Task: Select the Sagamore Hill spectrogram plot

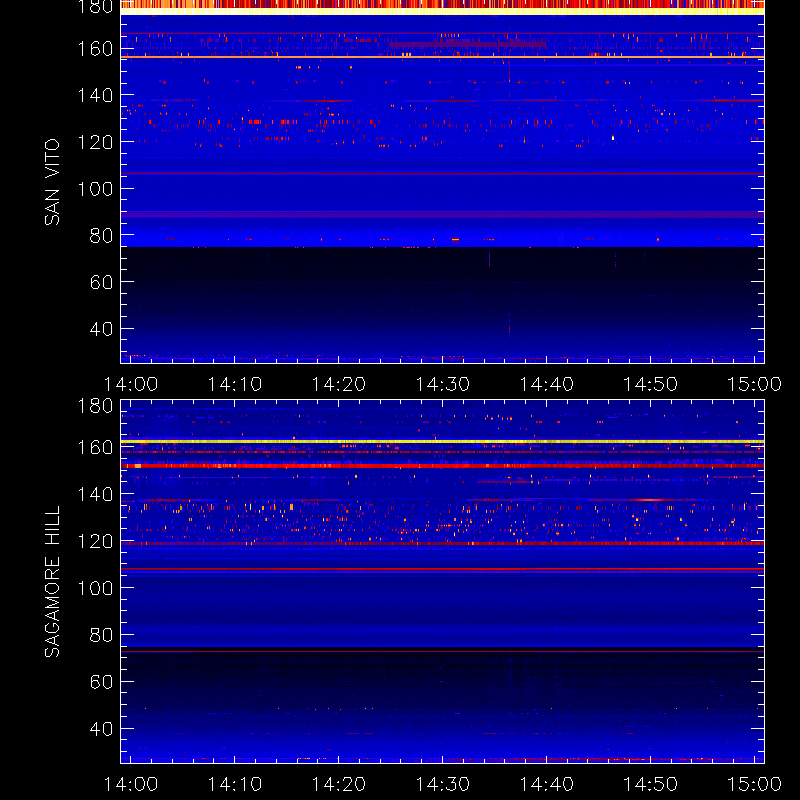Action: (442, 581)
